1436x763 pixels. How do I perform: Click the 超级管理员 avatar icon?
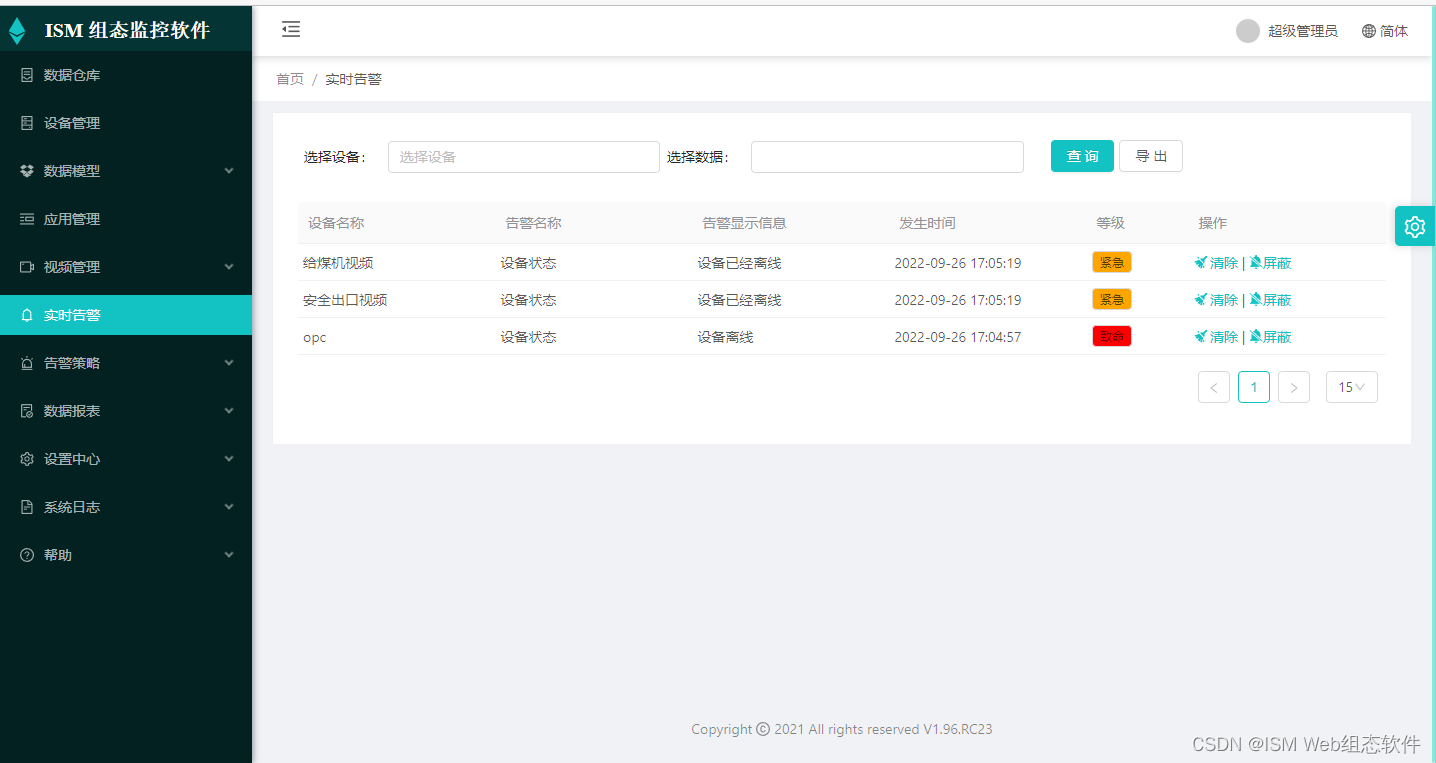pos(1247,31)
